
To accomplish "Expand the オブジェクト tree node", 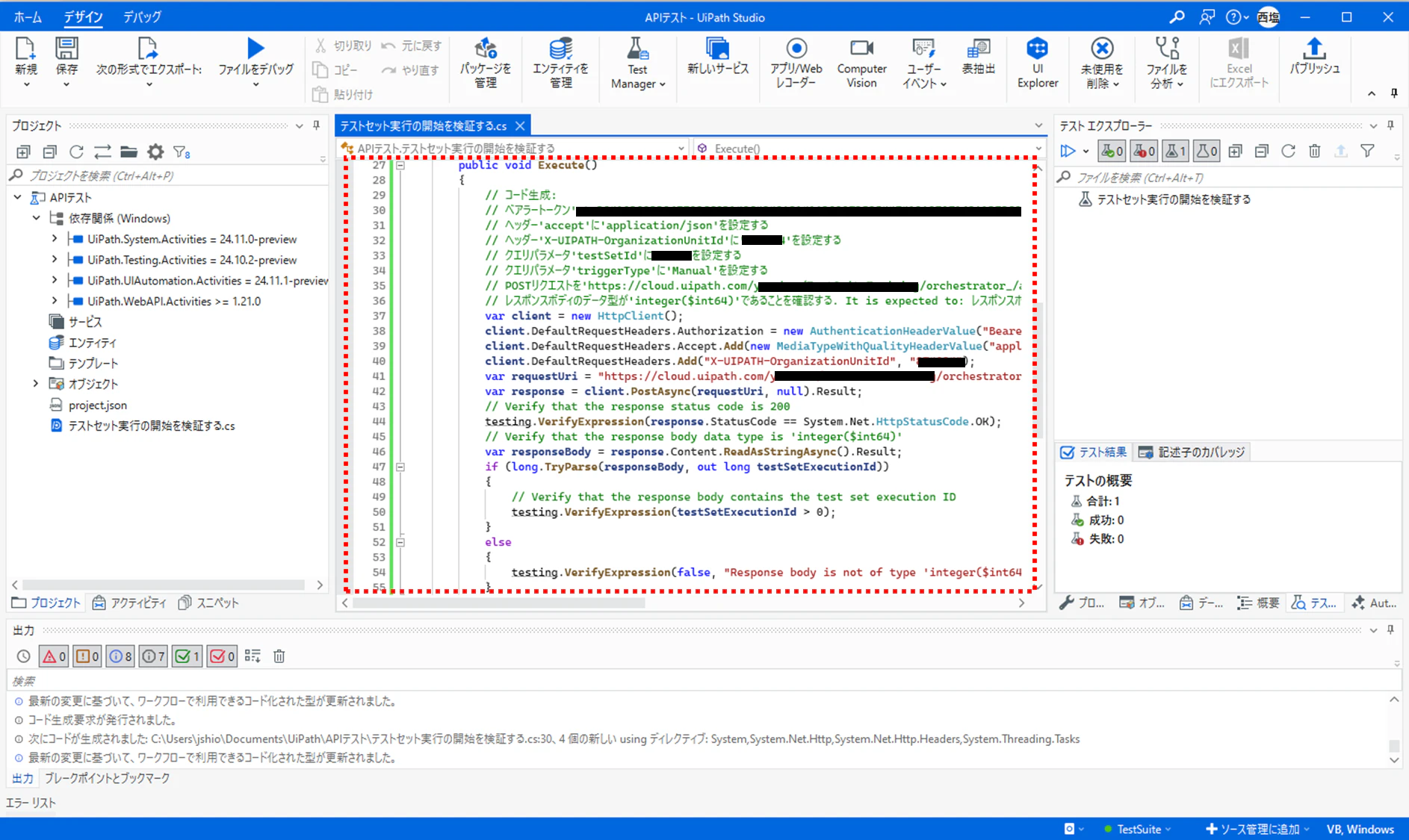I will pos(35,384).
